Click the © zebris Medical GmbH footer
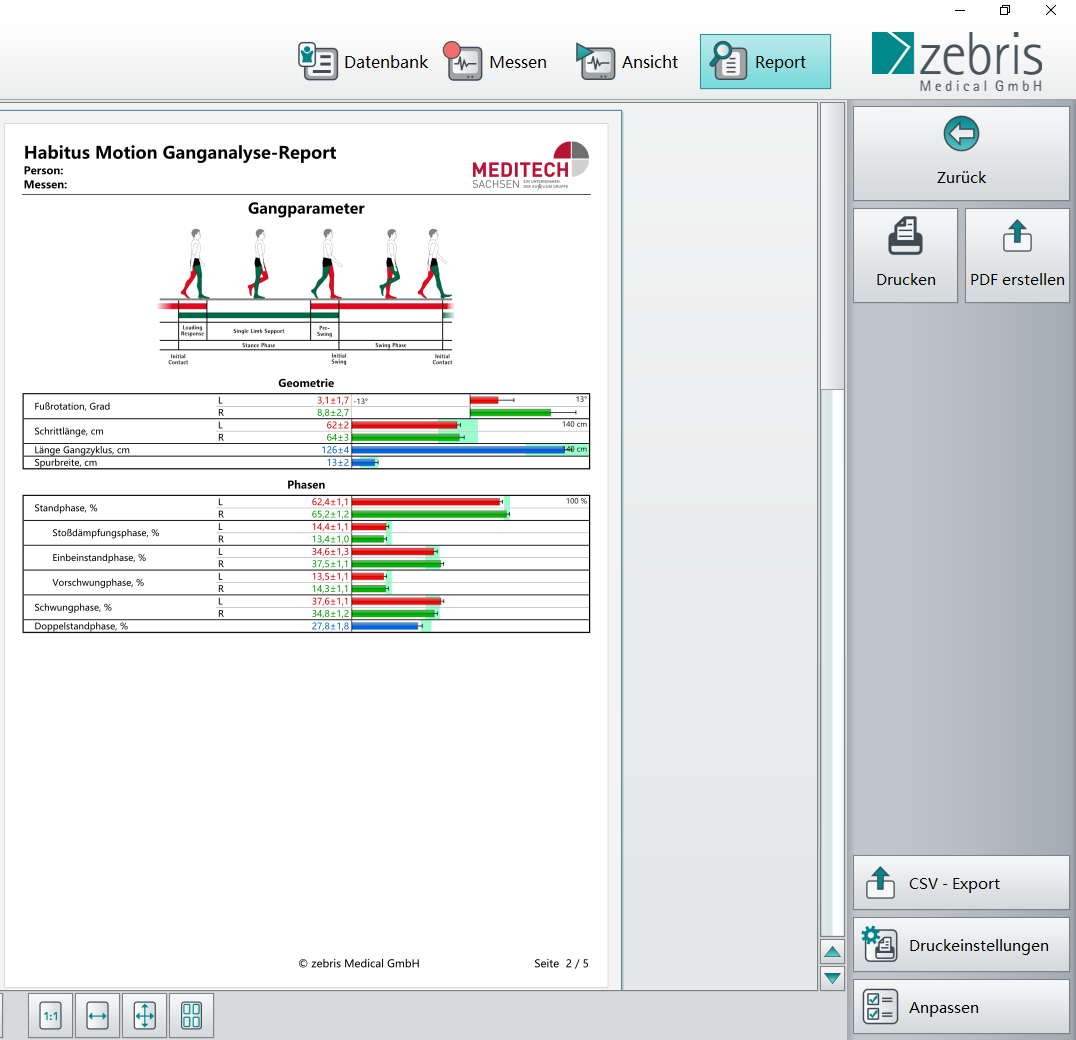Image resolution: width=1076 pixels, height=1040 pixels. 359,963
